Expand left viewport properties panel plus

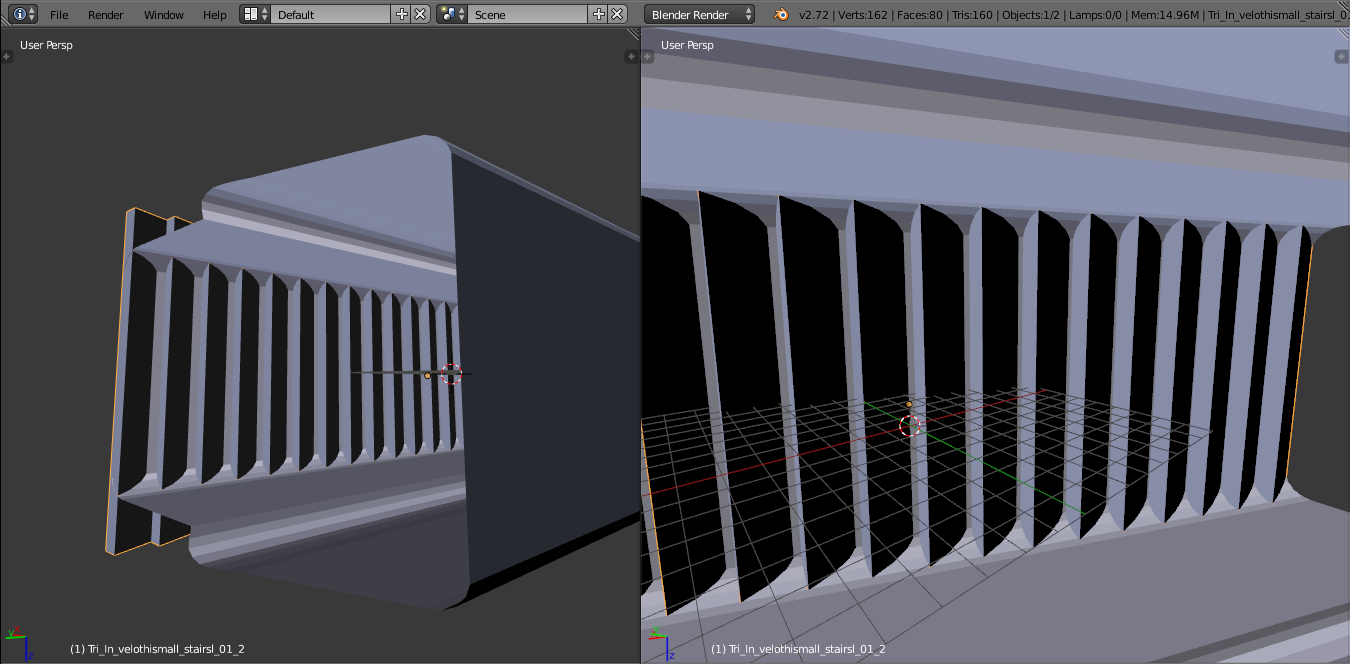tap(631, 57)
